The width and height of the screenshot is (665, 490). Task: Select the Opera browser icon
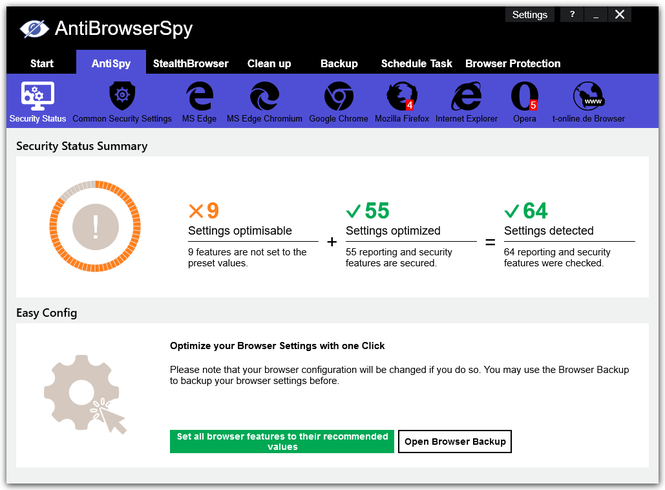(525, 96)
